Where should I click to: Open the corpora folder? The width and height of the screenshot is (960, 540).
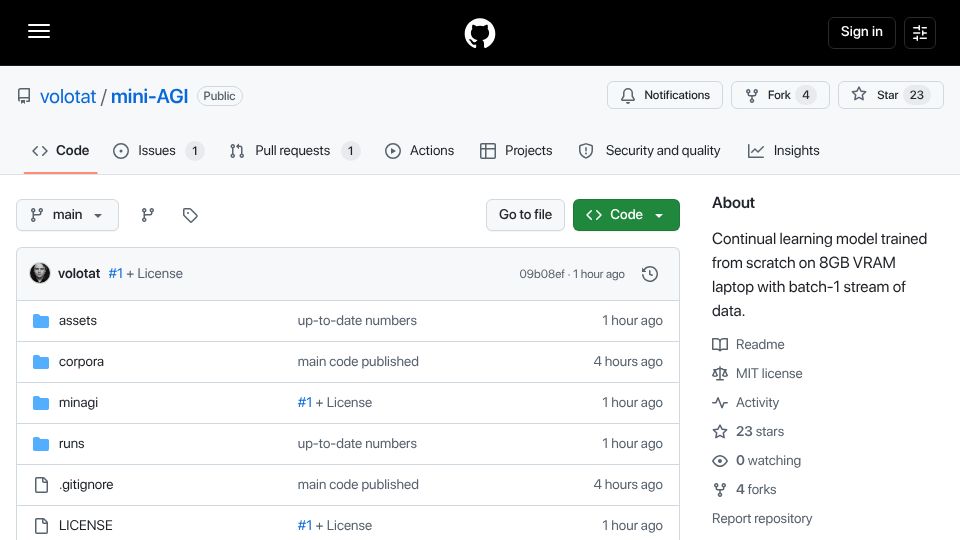(81, 362)
